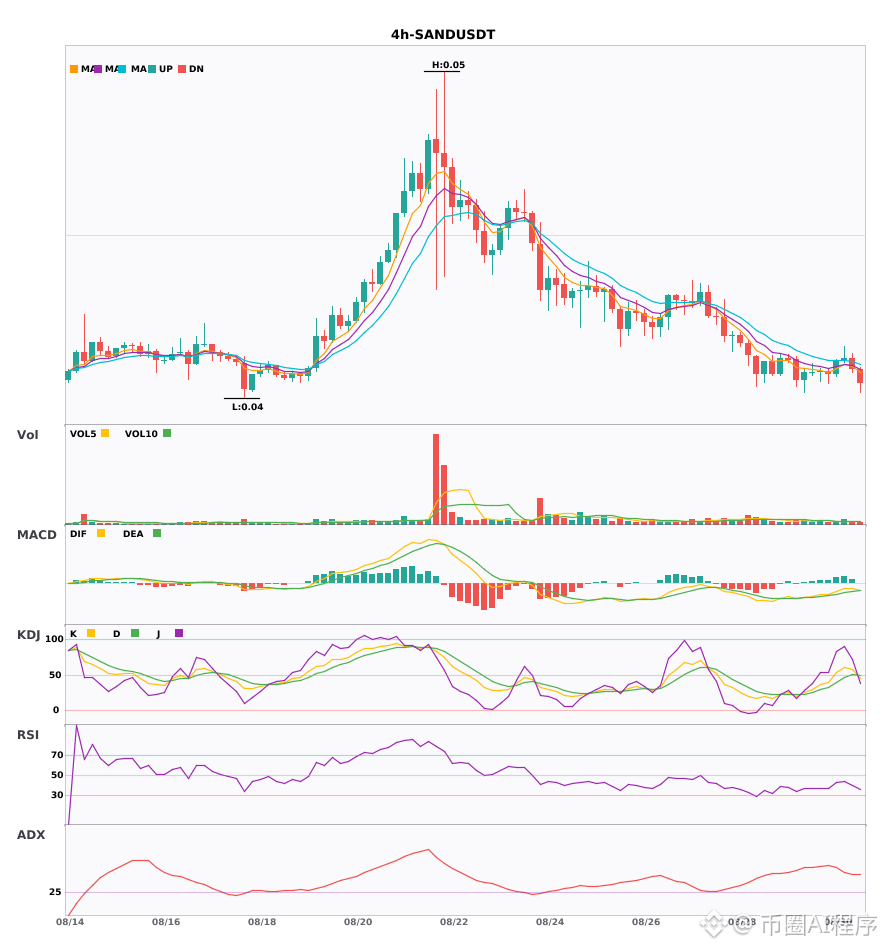Click the L:0.04 low price label
885x950 pixels.
[248, 407]
